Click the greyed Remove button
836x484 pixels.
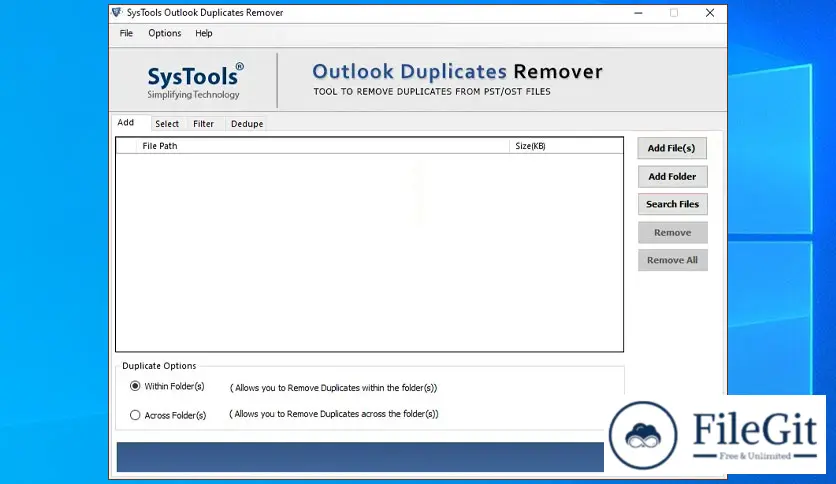click(672, 232)
